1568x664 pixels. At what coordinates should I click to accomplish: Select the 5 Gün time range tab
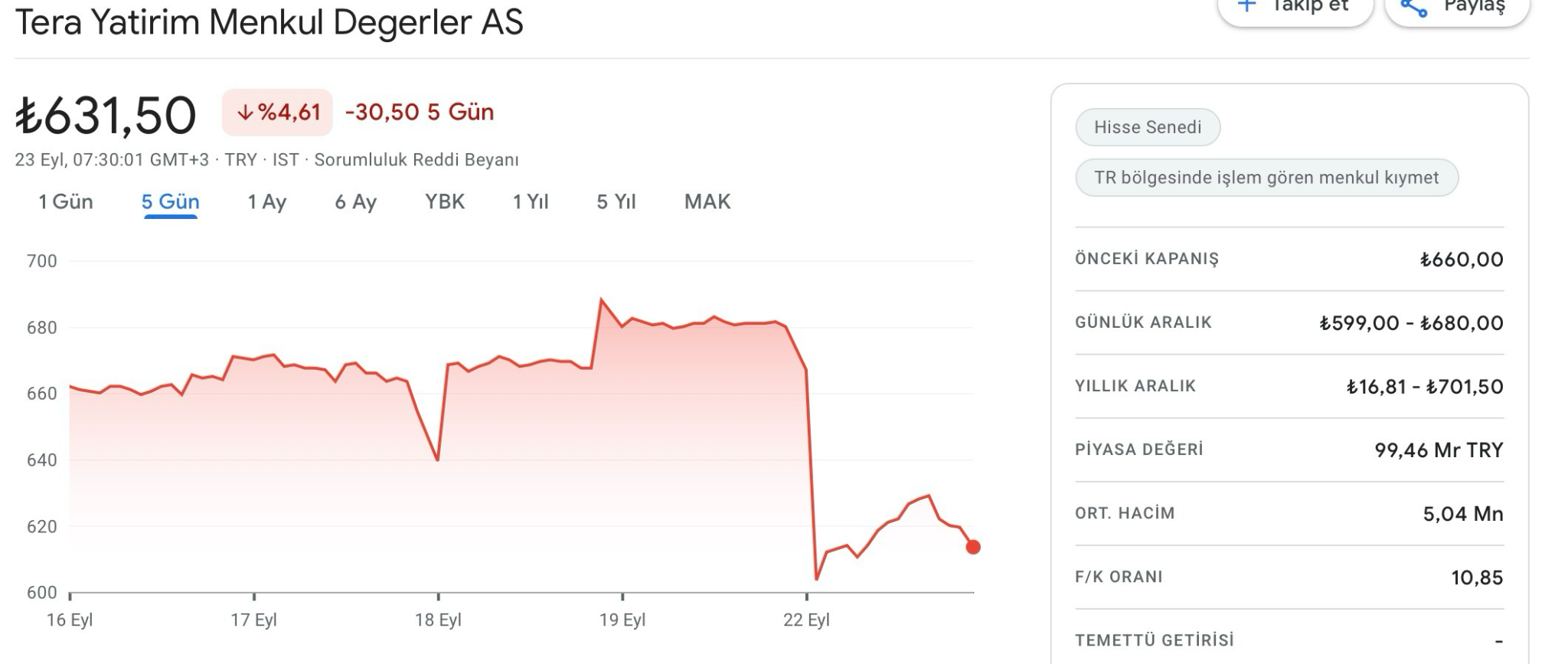pyautogui.click(x=170, y=202)
